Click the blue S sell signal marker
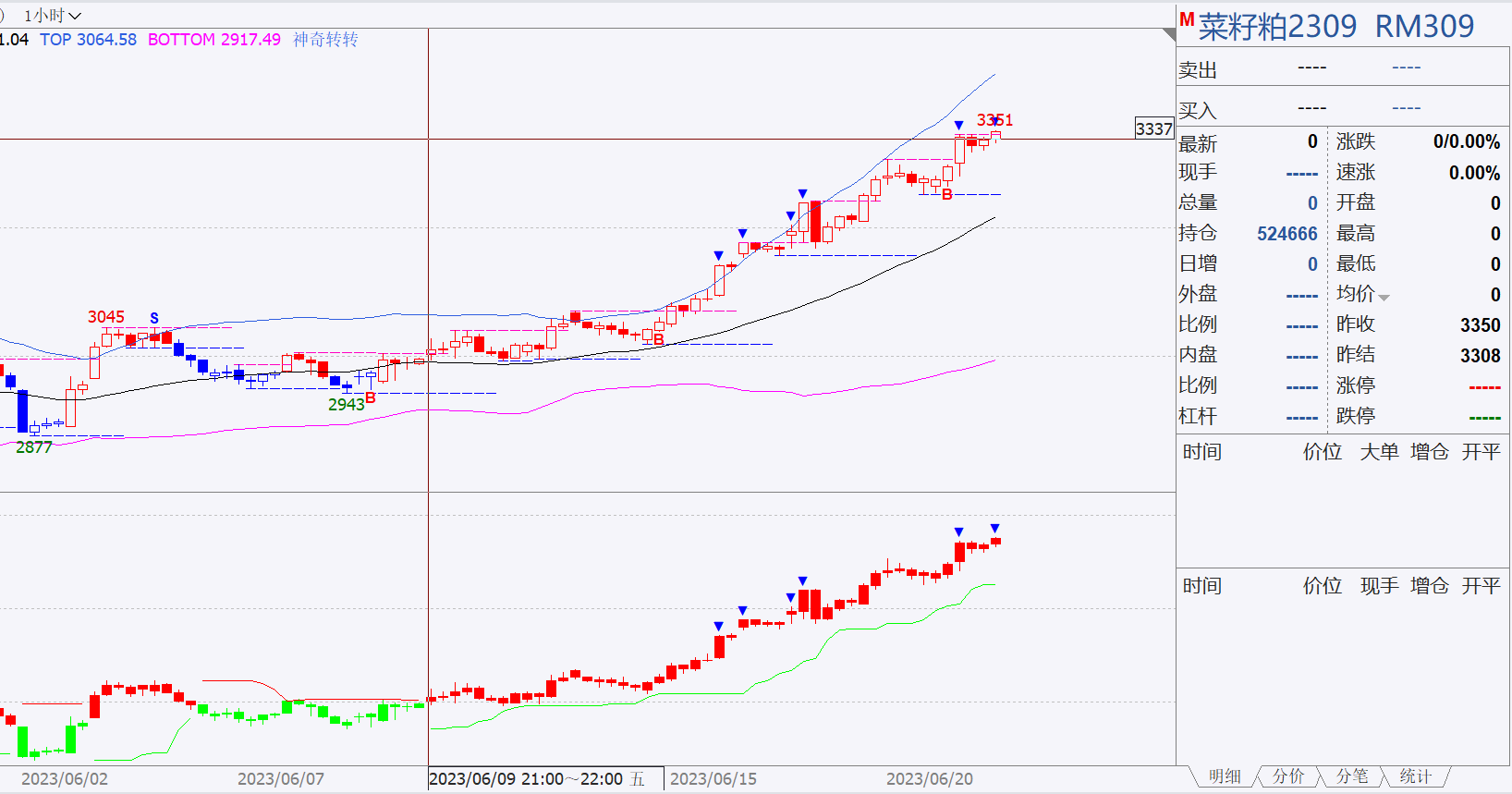The width and height of the screenshot is (1512, 794). 154,318
